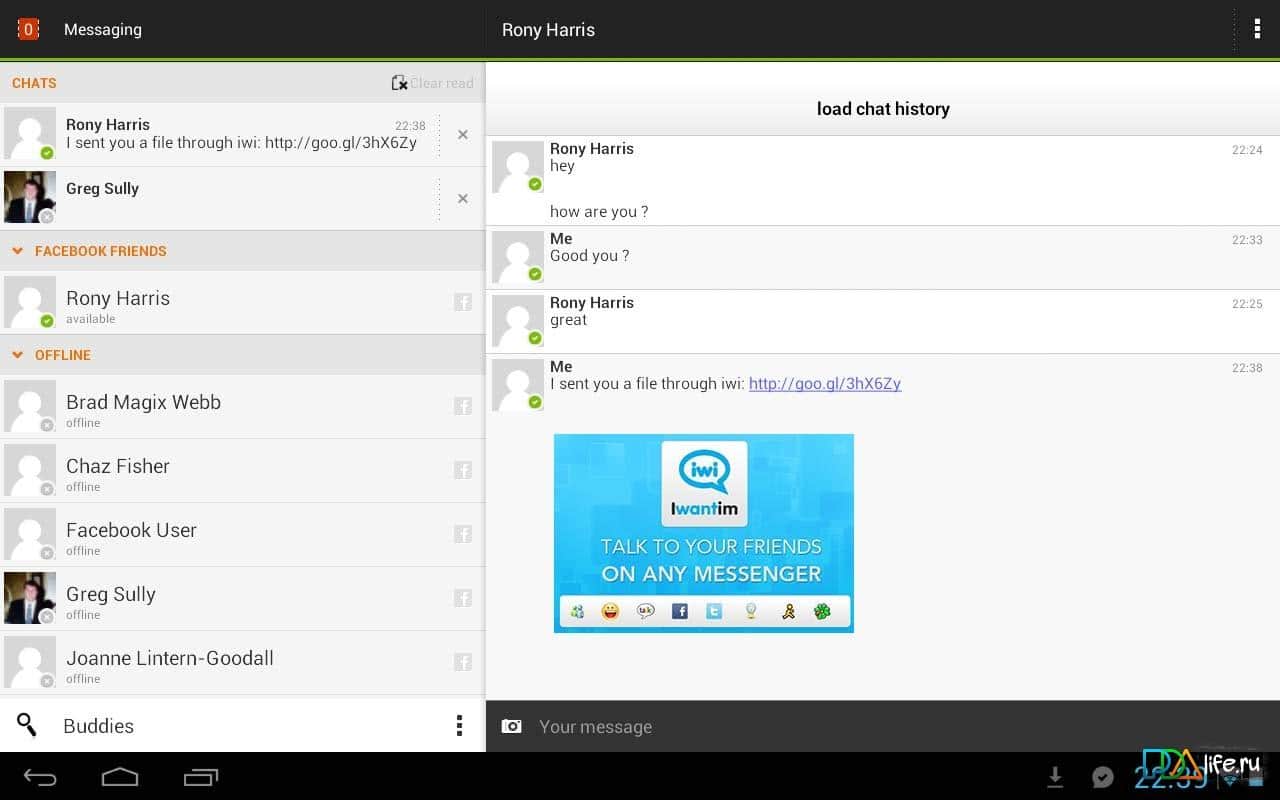Open the search magnifier icon near Buddies
The image size is (1280, 800).
(27, 725)
